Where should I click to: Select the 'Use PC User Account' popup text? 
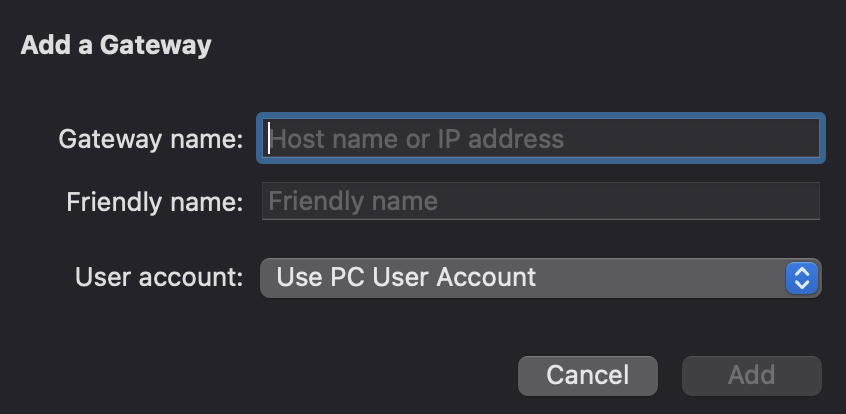click(406, 277)
